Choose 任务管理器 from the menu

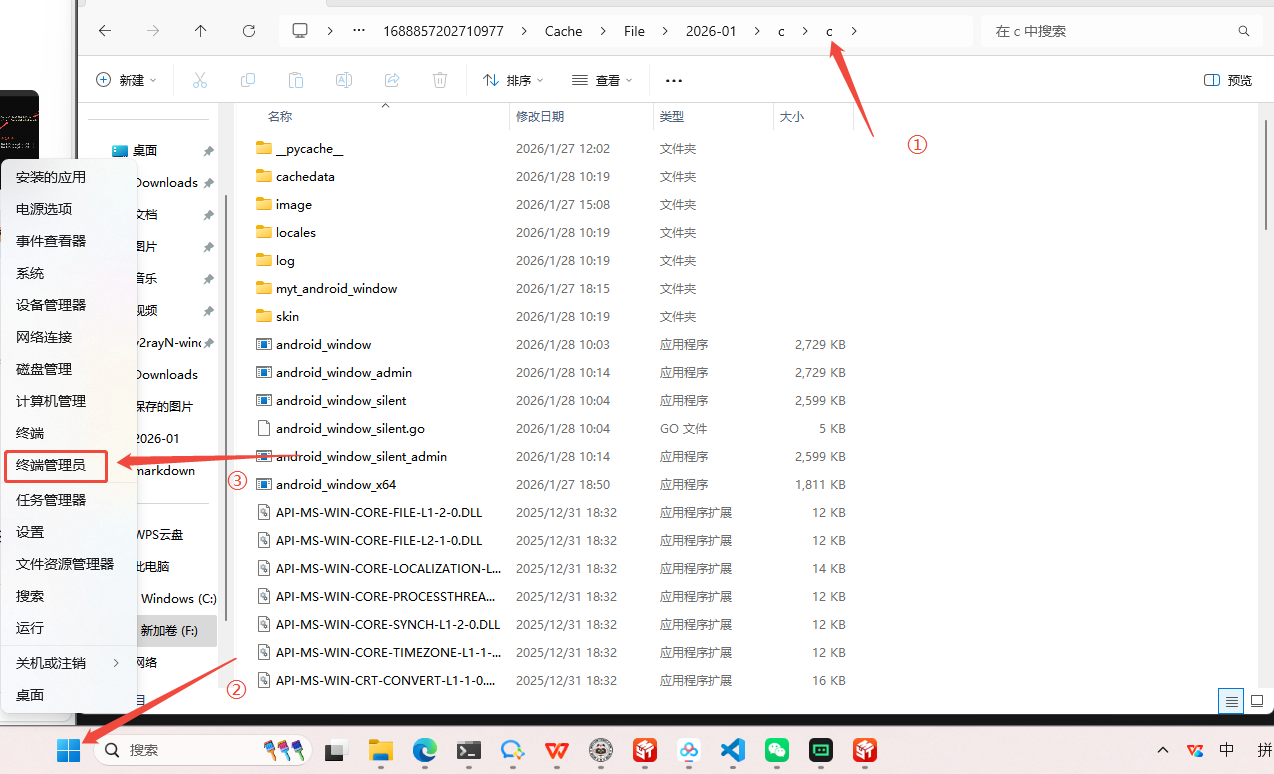point(51,500)
